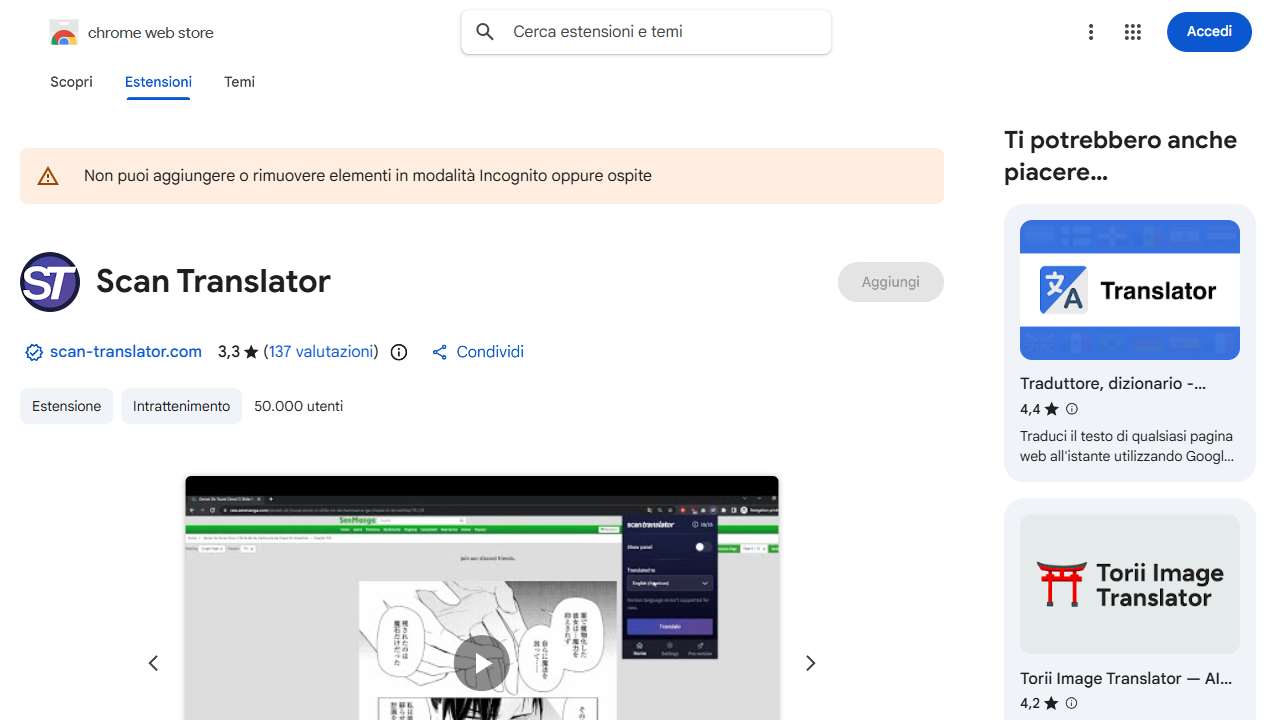Show the previous screenshot
Screen dimensions: 1280x720
(153, 663)
